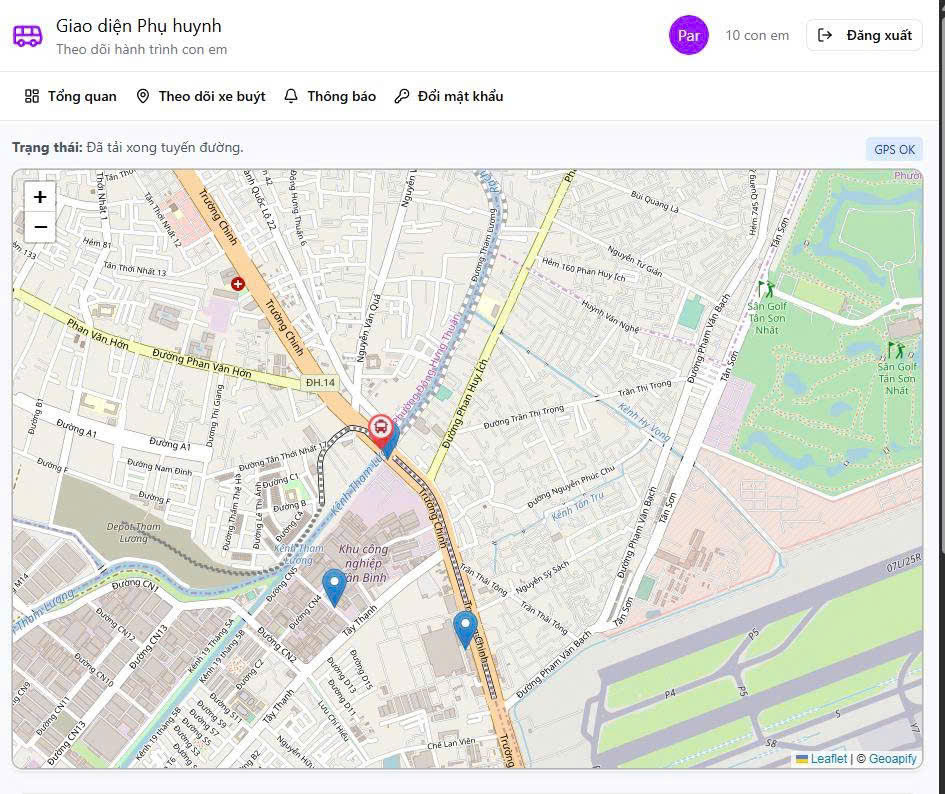Open the Leaflet attribution link

coord(828,759)
